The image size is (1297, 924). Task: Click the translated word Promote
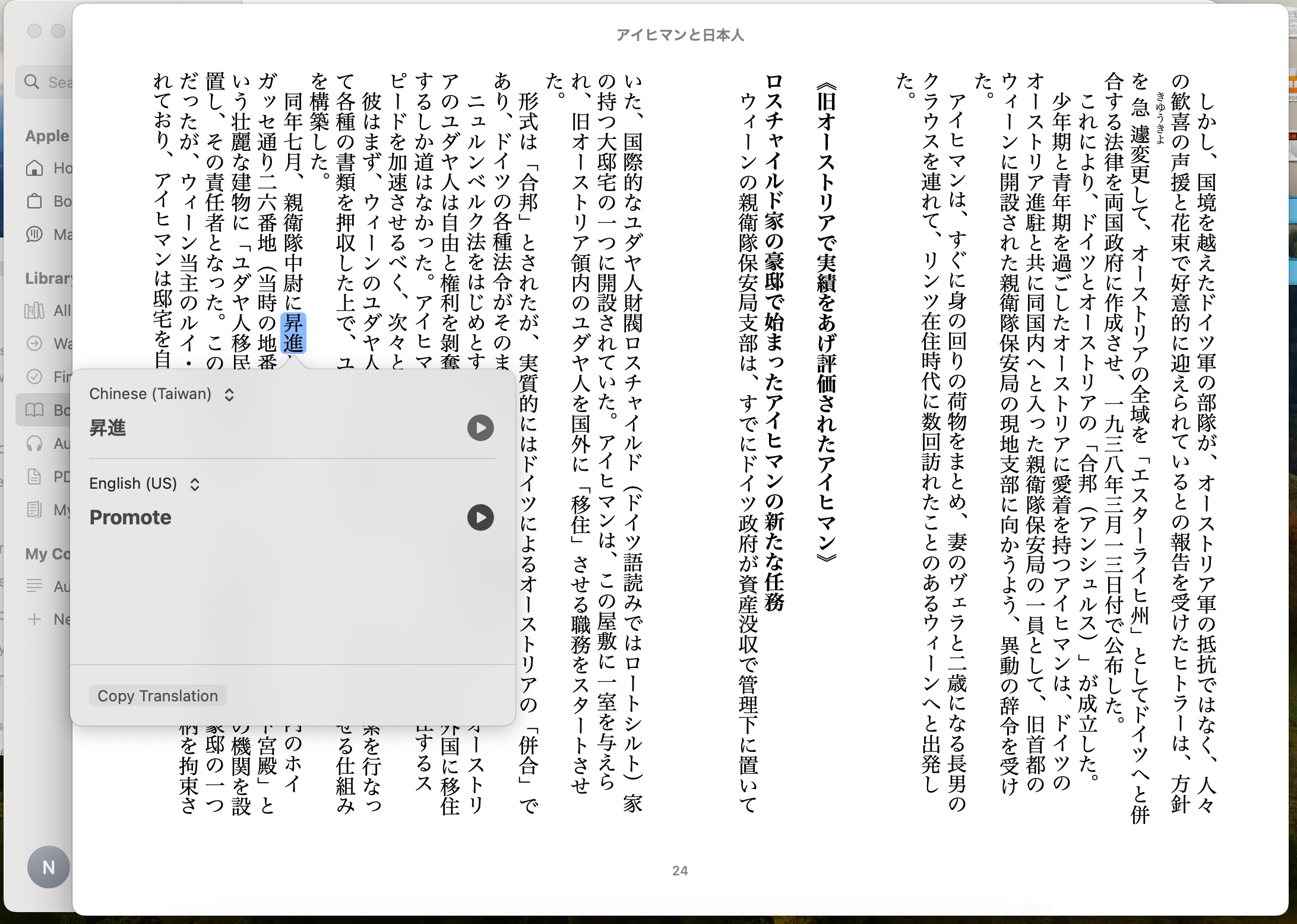[x=130, y=517]
